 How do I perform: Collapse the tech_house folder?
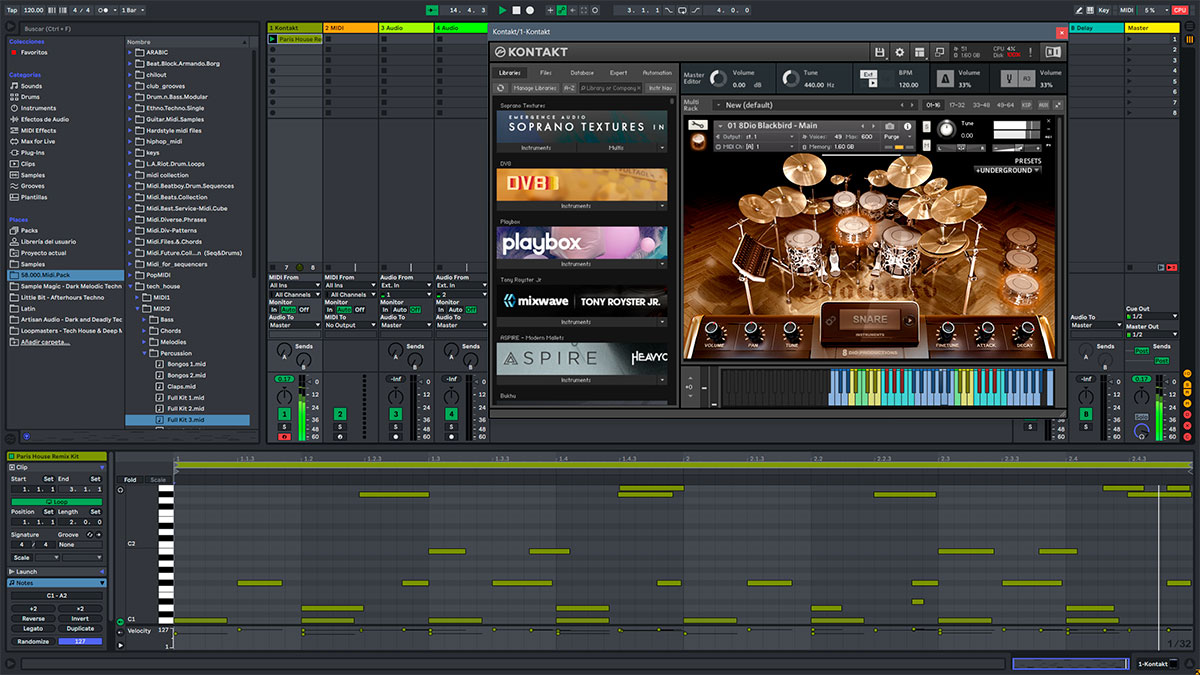pyautogui.click(x=131, y=285)
